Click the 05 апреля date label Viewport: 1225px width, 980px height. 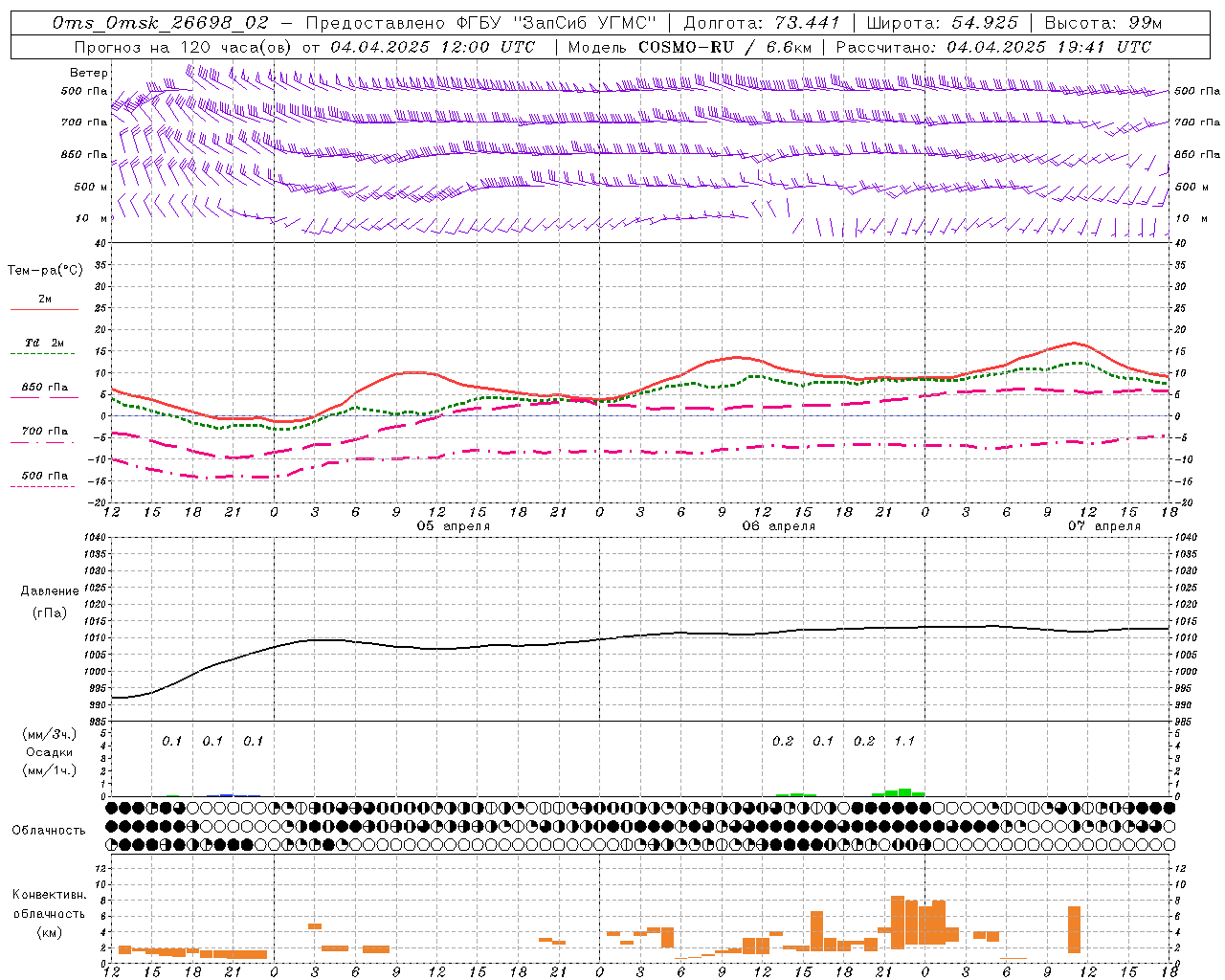(453, 526)
